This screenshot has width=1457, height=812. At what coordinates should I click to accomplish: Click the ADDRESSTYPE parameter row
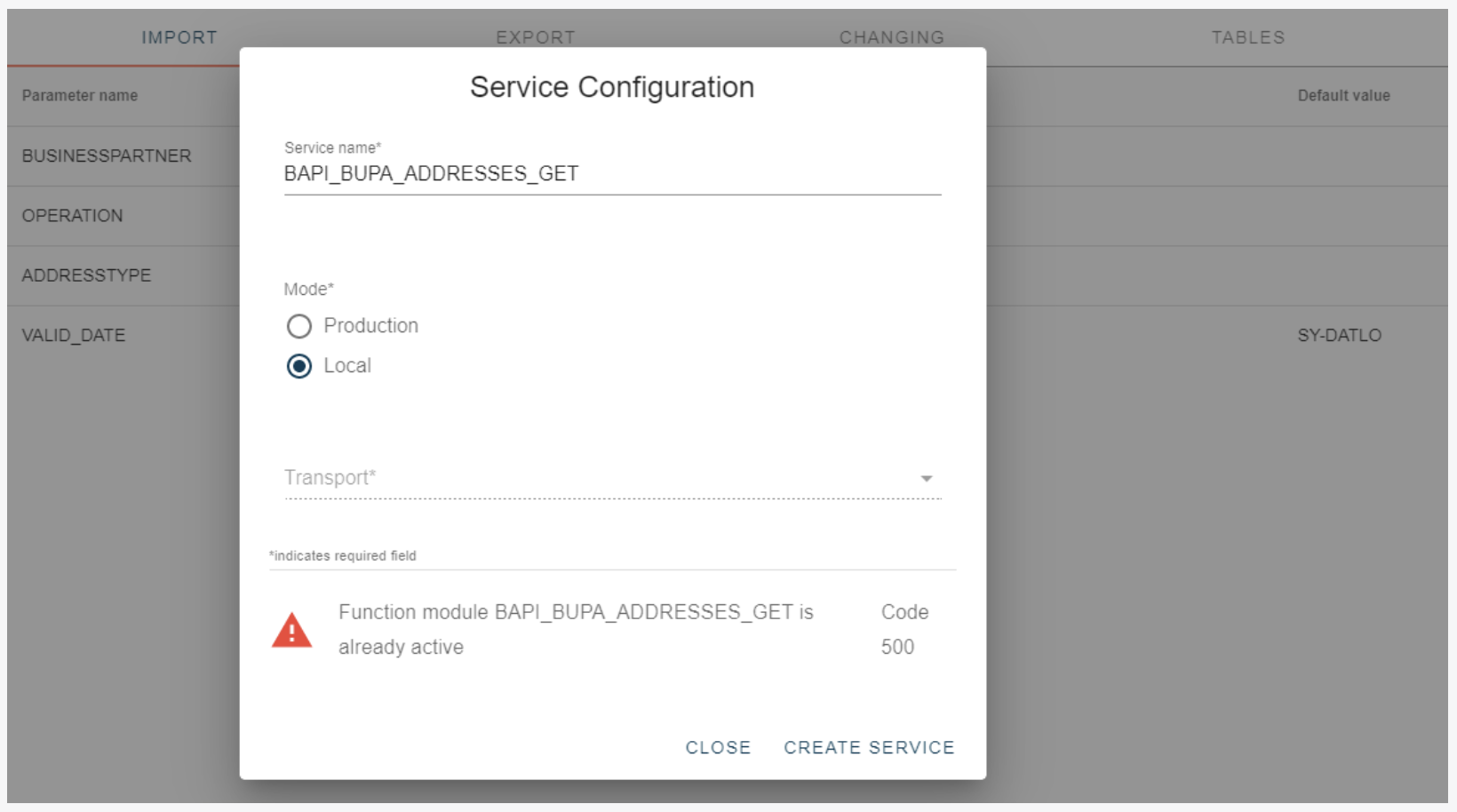tap(86, 275)
